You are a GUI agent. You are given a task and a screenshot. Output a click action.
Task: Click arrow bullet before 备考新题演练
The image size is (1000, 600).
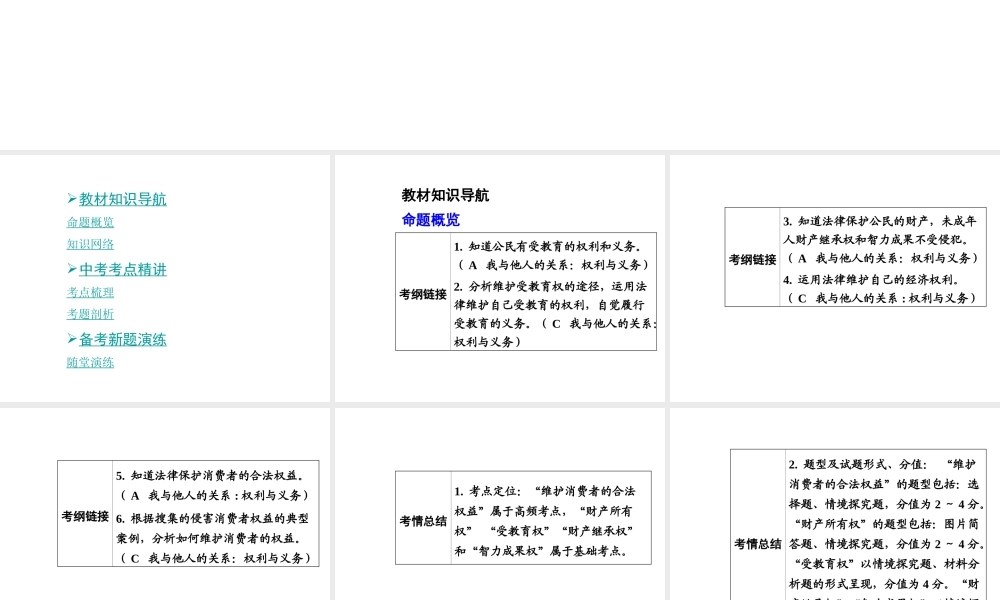[72, 339]
